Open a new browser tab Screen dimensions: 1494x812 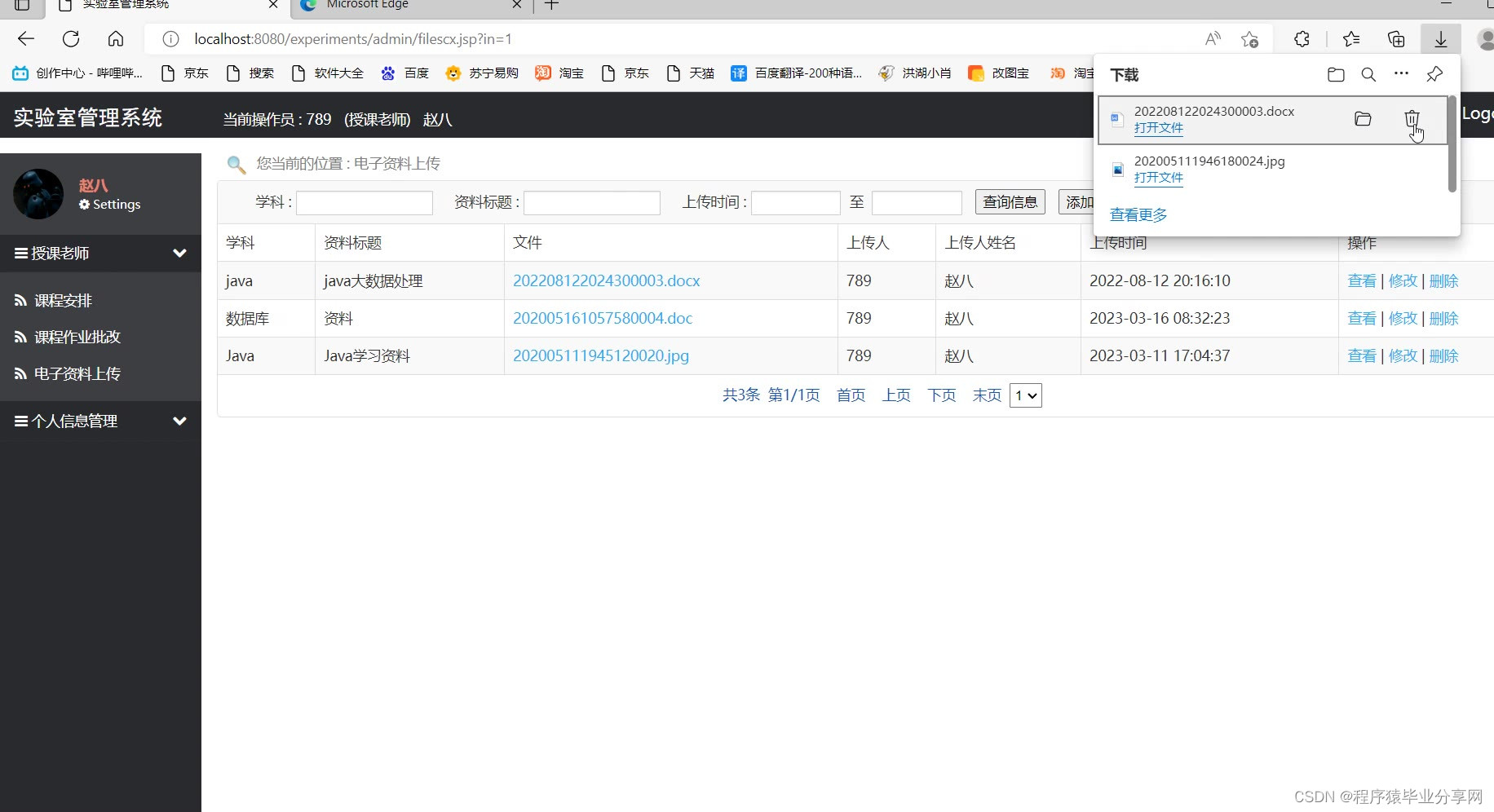551,5
